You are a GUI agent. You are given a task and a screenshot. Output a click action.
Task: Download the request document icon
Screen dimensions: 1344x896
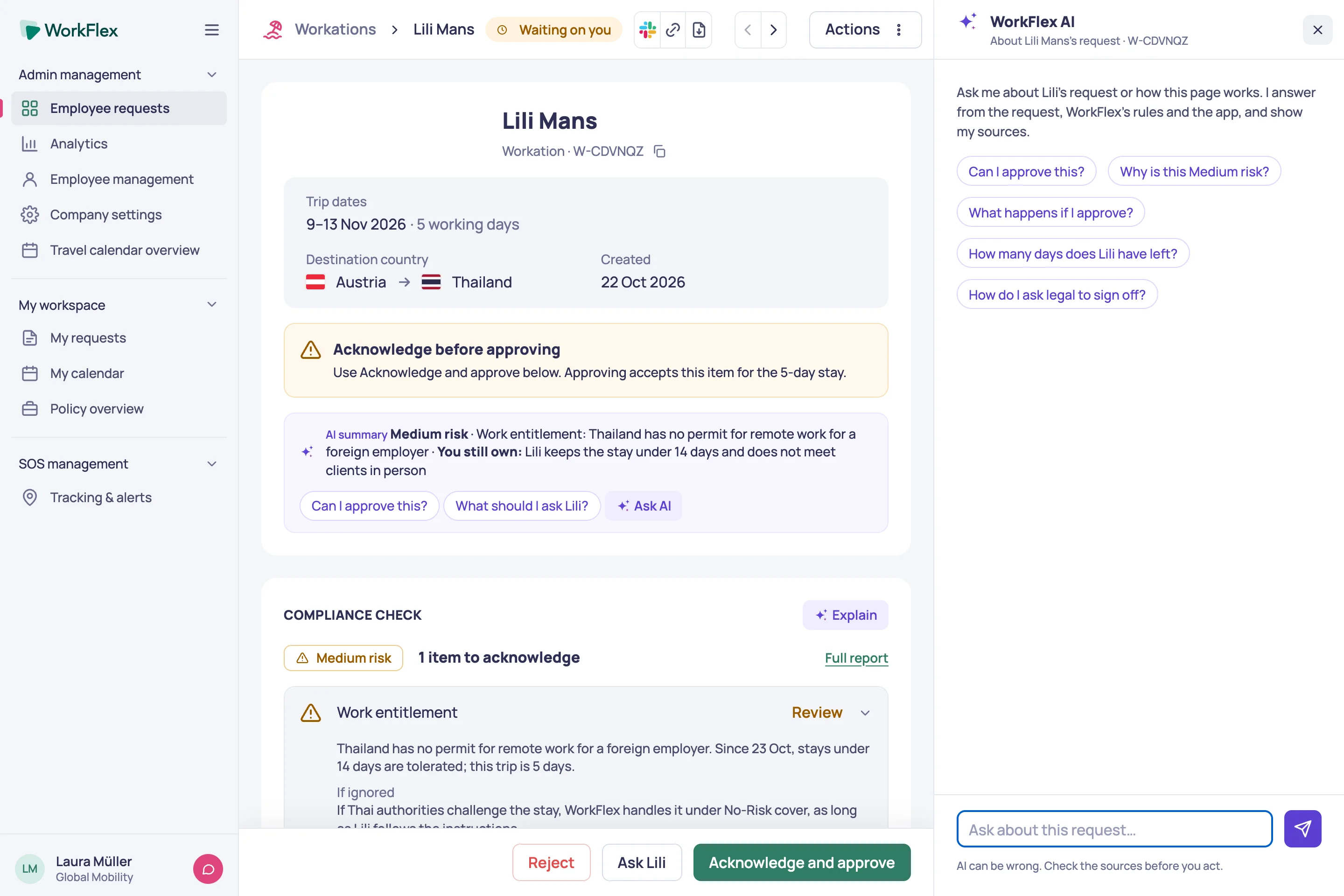[x=699, y=30]
